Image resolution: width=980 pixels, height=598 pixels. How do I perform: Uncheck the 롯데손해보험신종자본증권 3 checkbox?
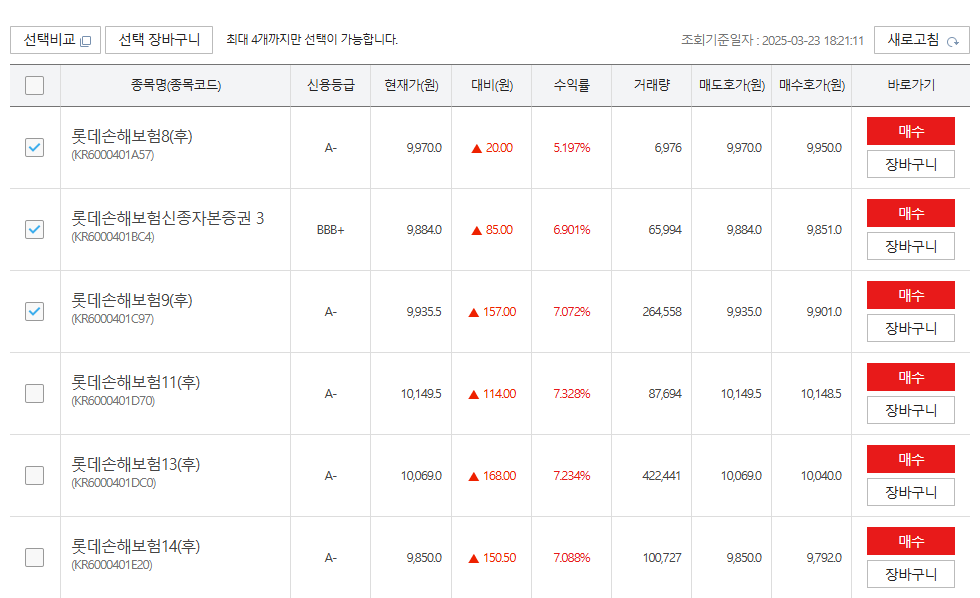(x=34, y=229)
